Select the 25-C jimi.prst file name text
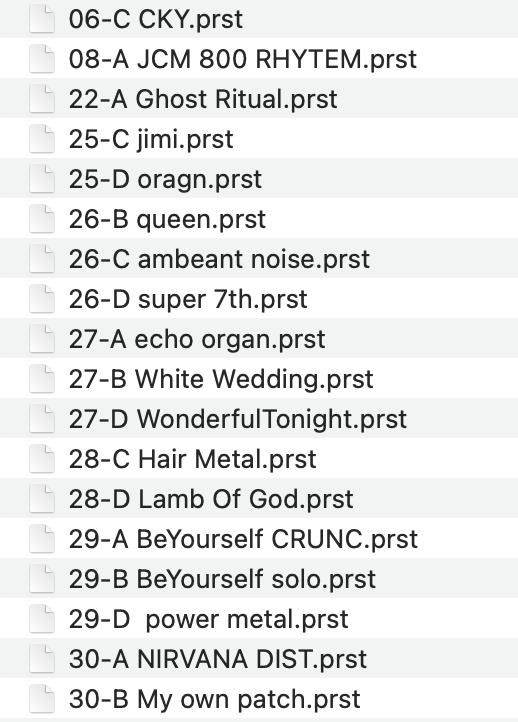Viewport: 518px width, 722px height. [151, 139]
